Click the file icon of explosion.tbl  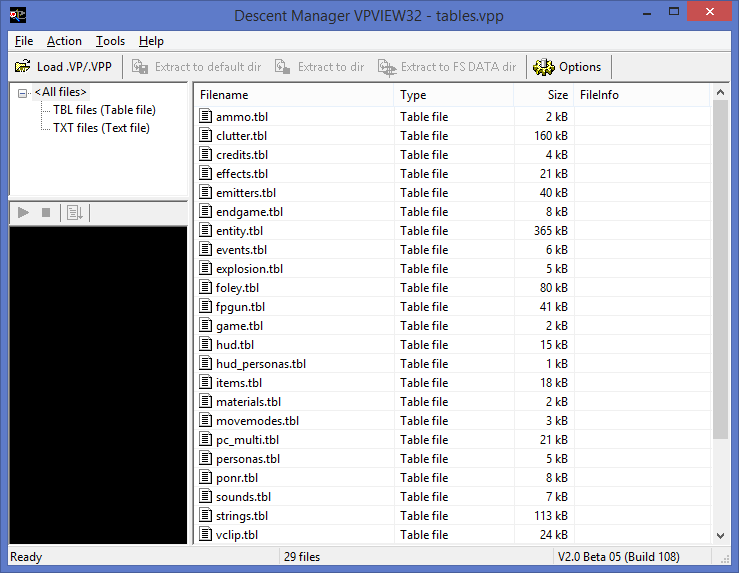point(205,268)
